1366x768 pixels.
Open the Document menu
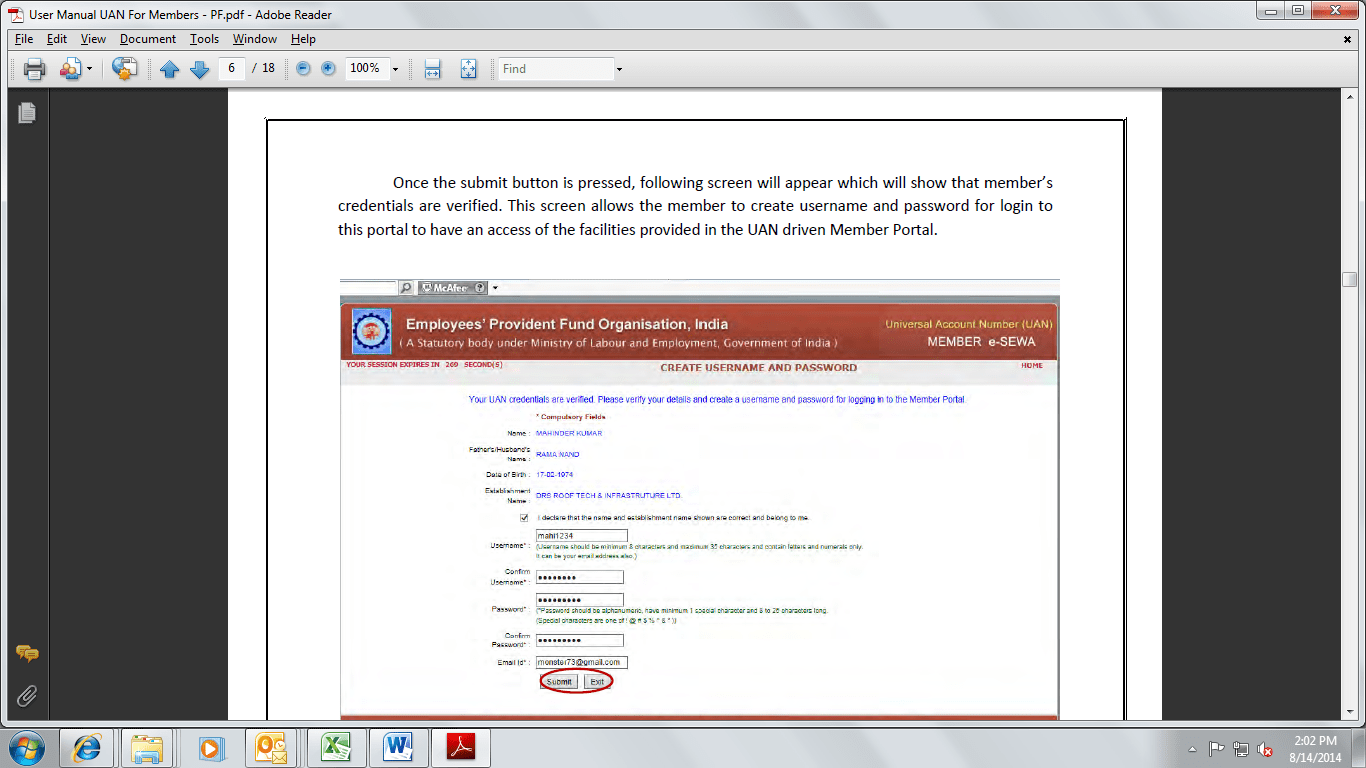(148, 39)
